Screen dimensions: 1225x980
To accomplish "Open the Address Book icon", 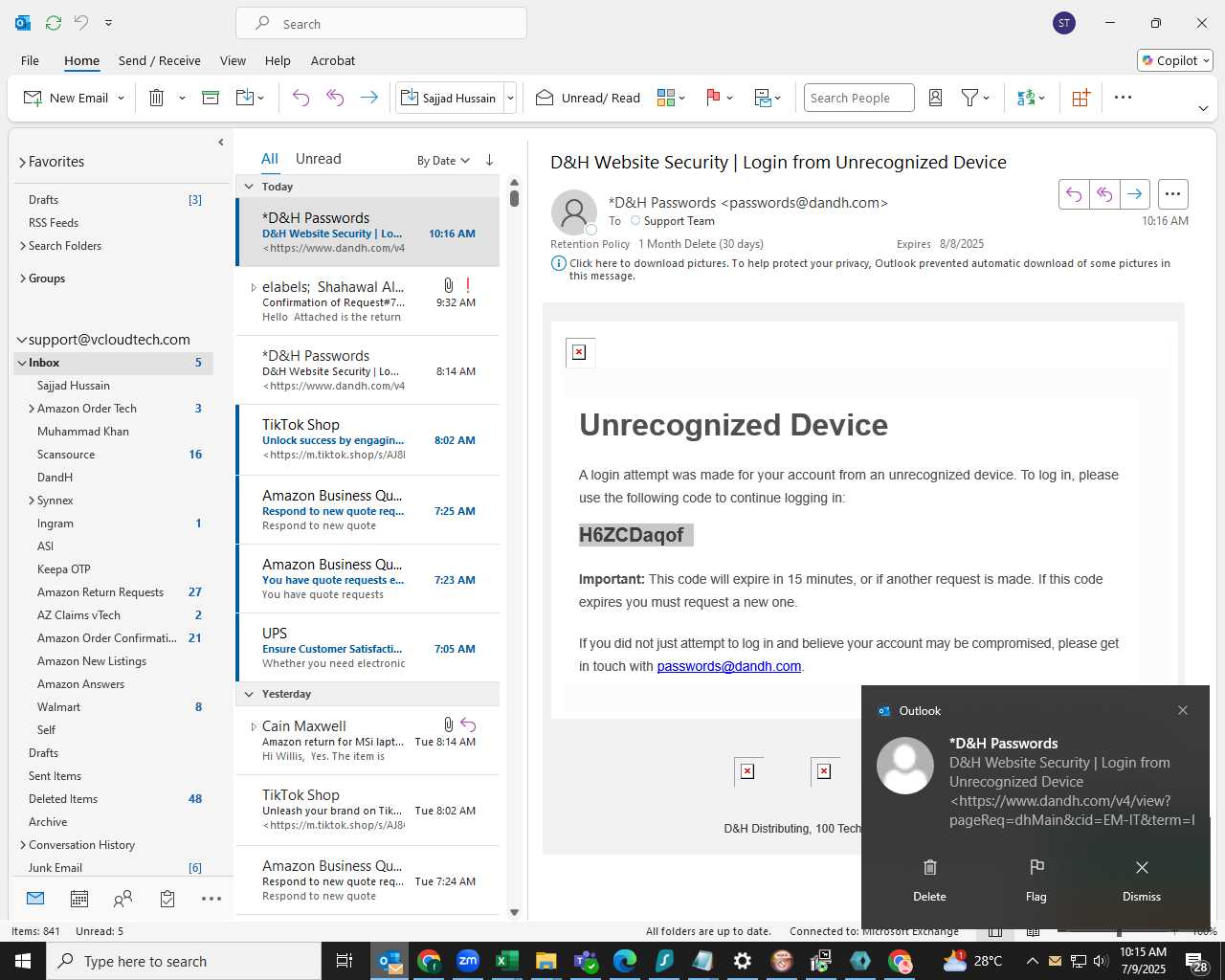I will point(936,98).
